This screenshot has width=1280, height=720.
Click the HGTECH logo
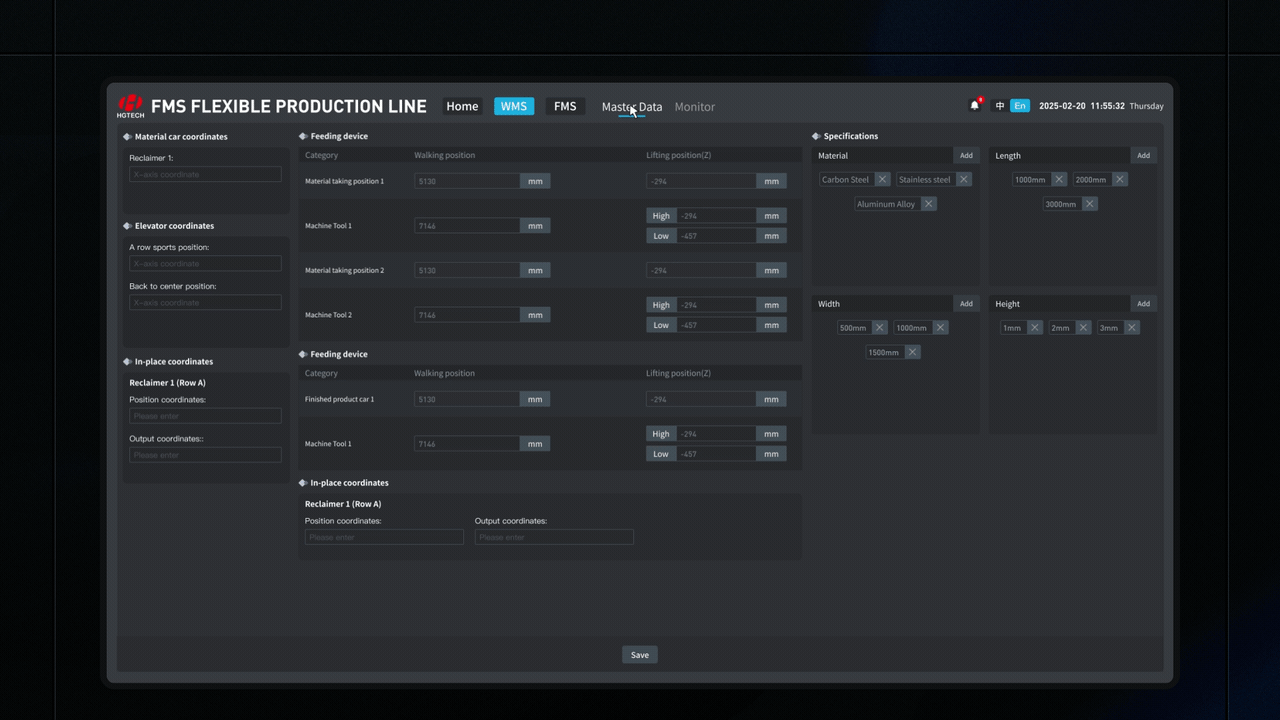[x=130, y=106]
